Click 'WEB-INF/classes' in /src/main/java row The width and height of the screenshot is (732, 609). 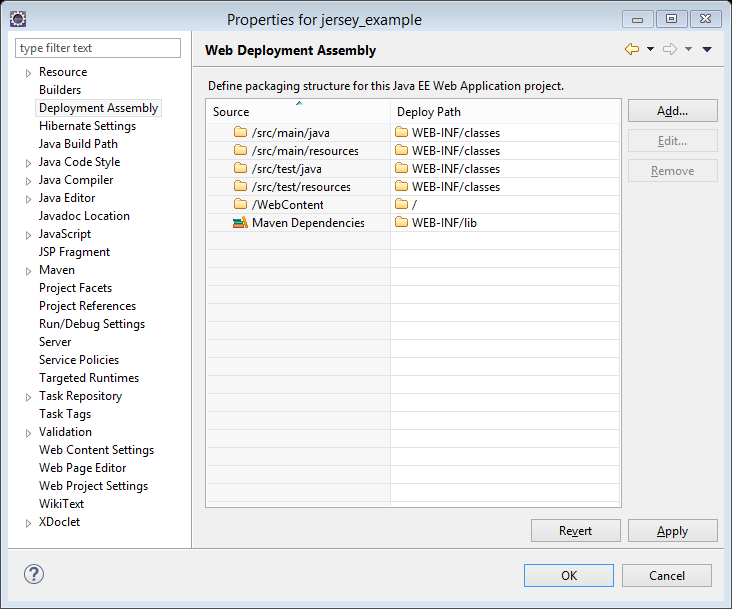pos(456,133)
